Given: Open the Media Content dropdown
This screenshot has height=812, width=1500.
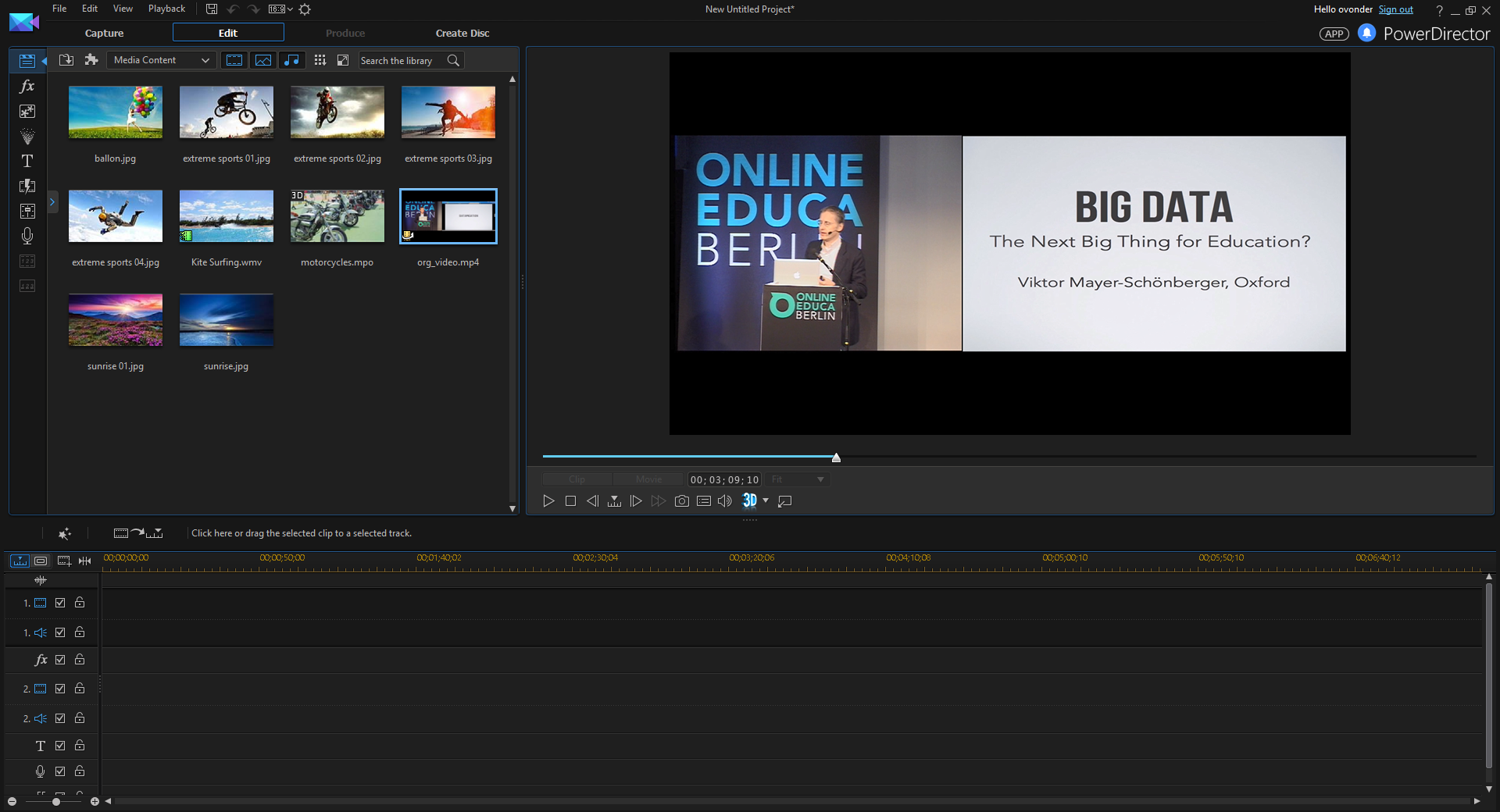Looking at the screenshot, I should (x=162, y=60).
